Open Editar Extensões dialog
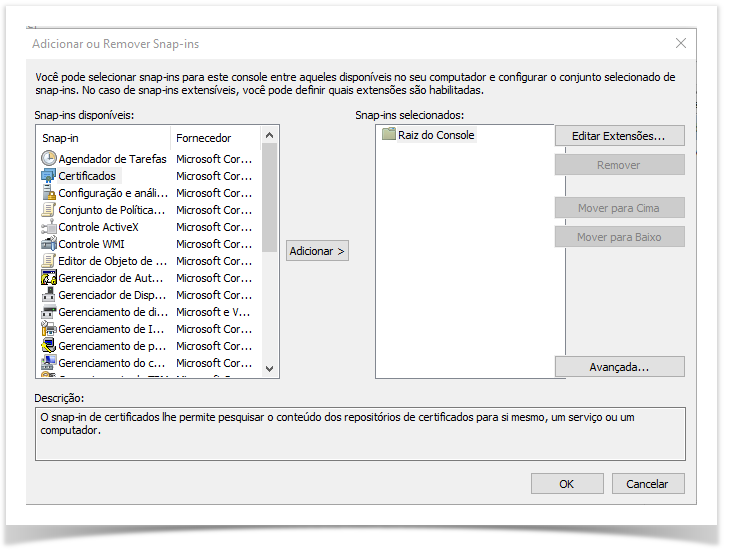 pyautogui.click(x=619, y=136)
